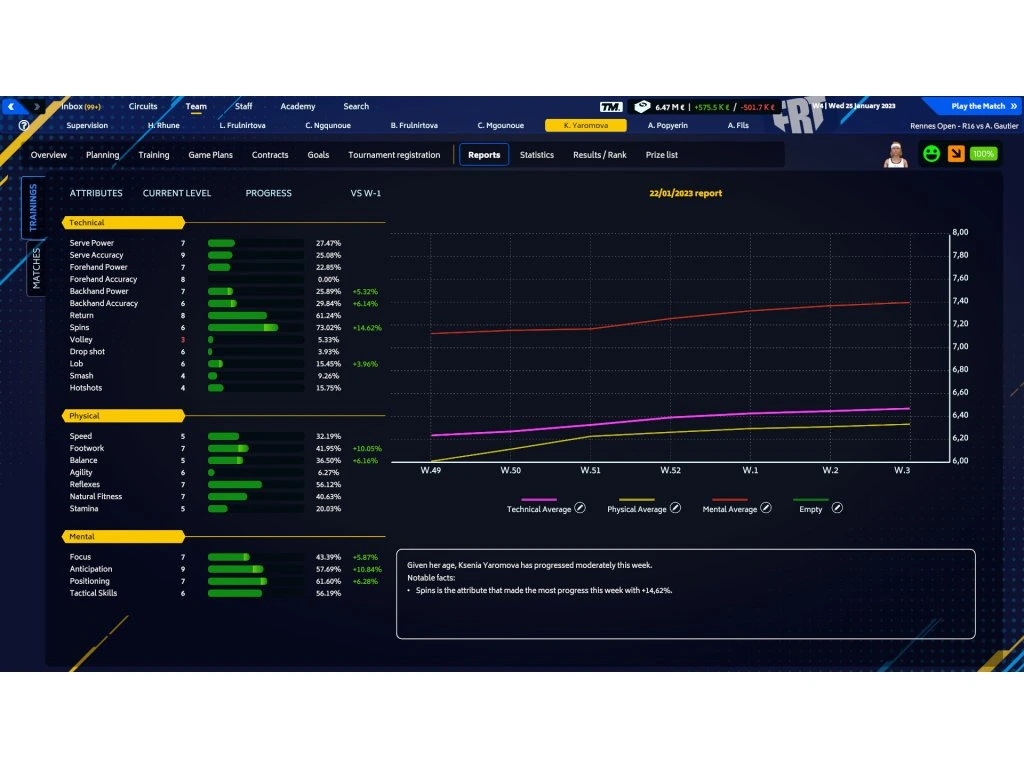1024x768 pixels.
Task: Switch to Supervision tab
Action: pyautogui.click(x=87, y=125)
